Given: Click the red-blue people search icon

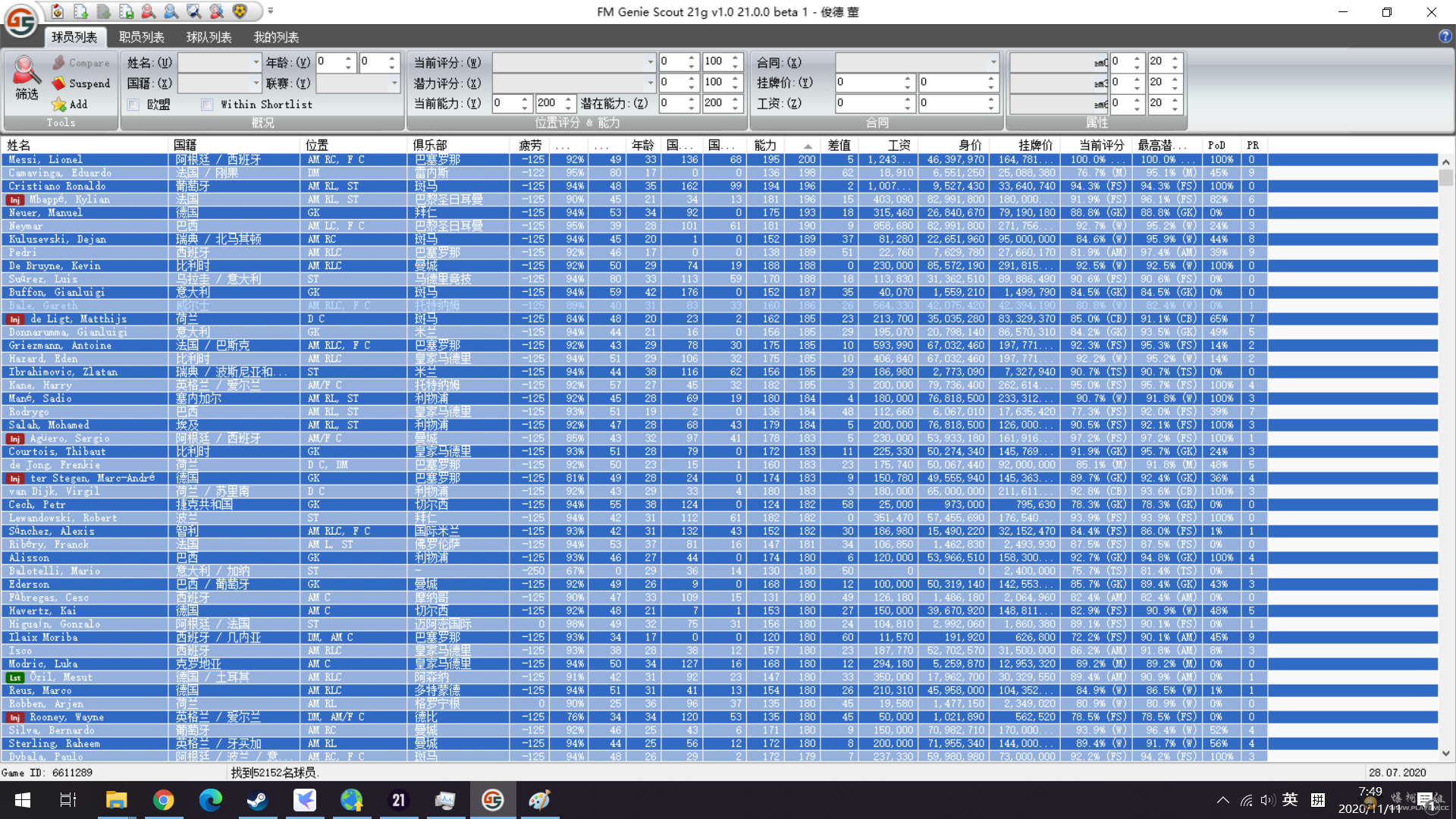Looking at the screenshot, I should (217, 11).
